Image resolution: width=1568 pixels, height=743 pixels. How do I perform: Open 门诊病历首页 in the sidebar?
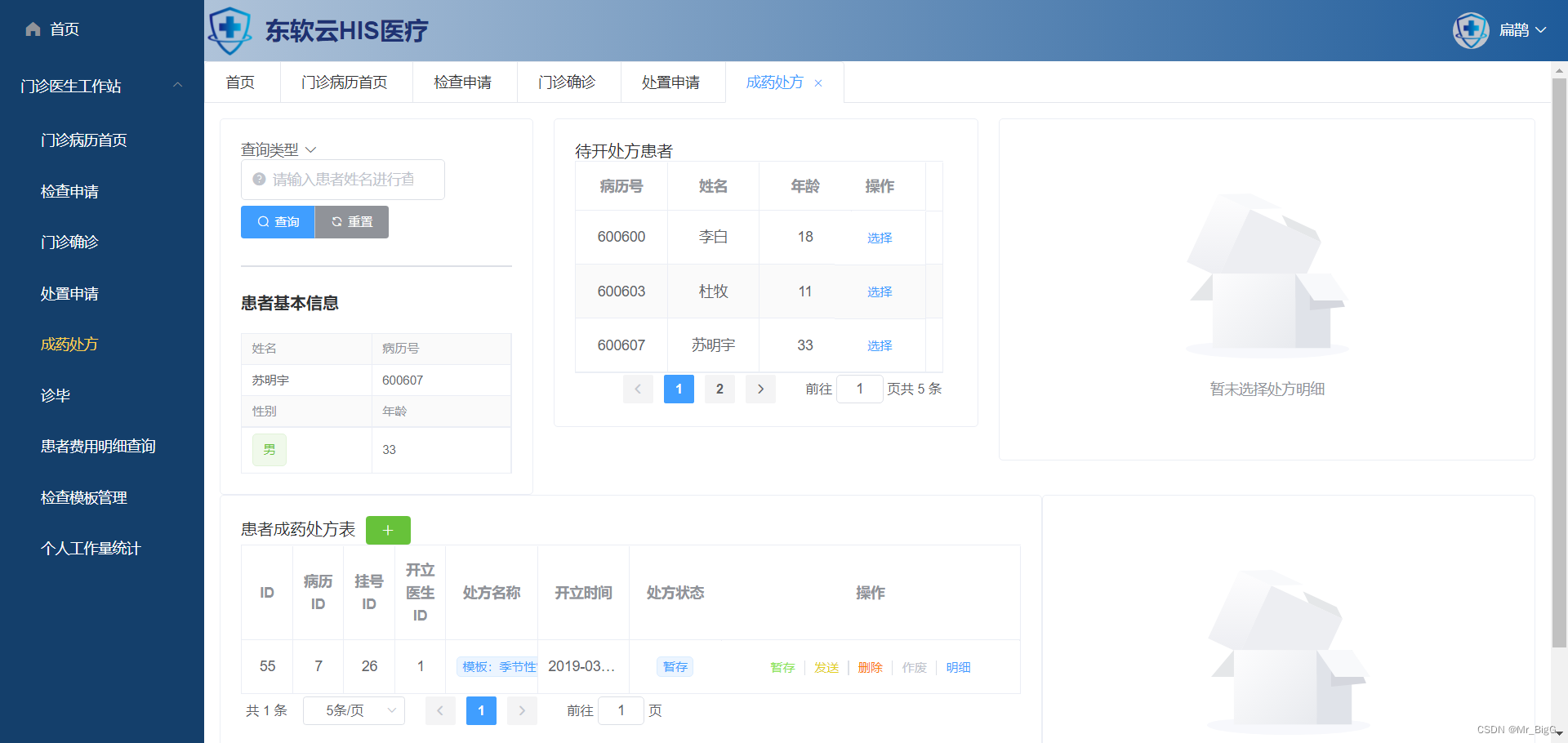pos(84,140)
